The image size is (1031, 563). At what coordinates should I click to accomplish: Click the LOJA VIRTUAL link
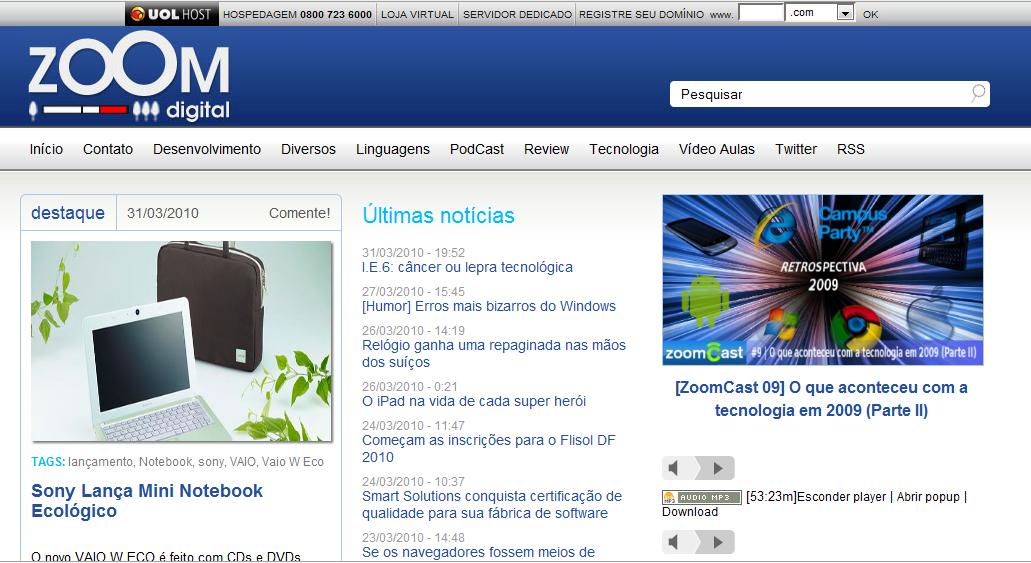[x=418, y=14]
